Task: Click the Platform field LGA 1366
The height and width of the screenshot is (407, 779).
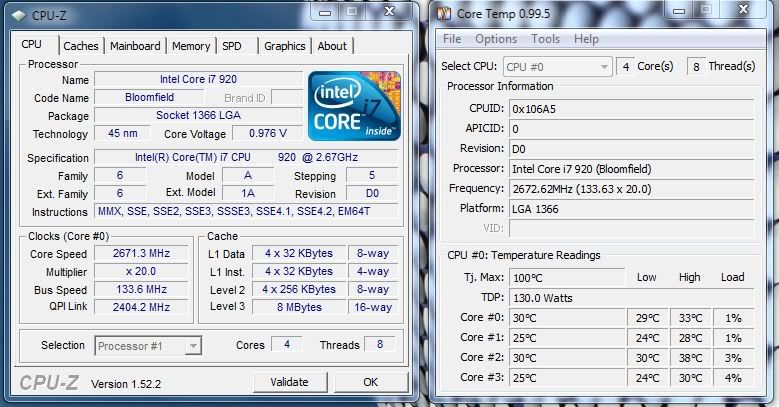Action: 631,209
